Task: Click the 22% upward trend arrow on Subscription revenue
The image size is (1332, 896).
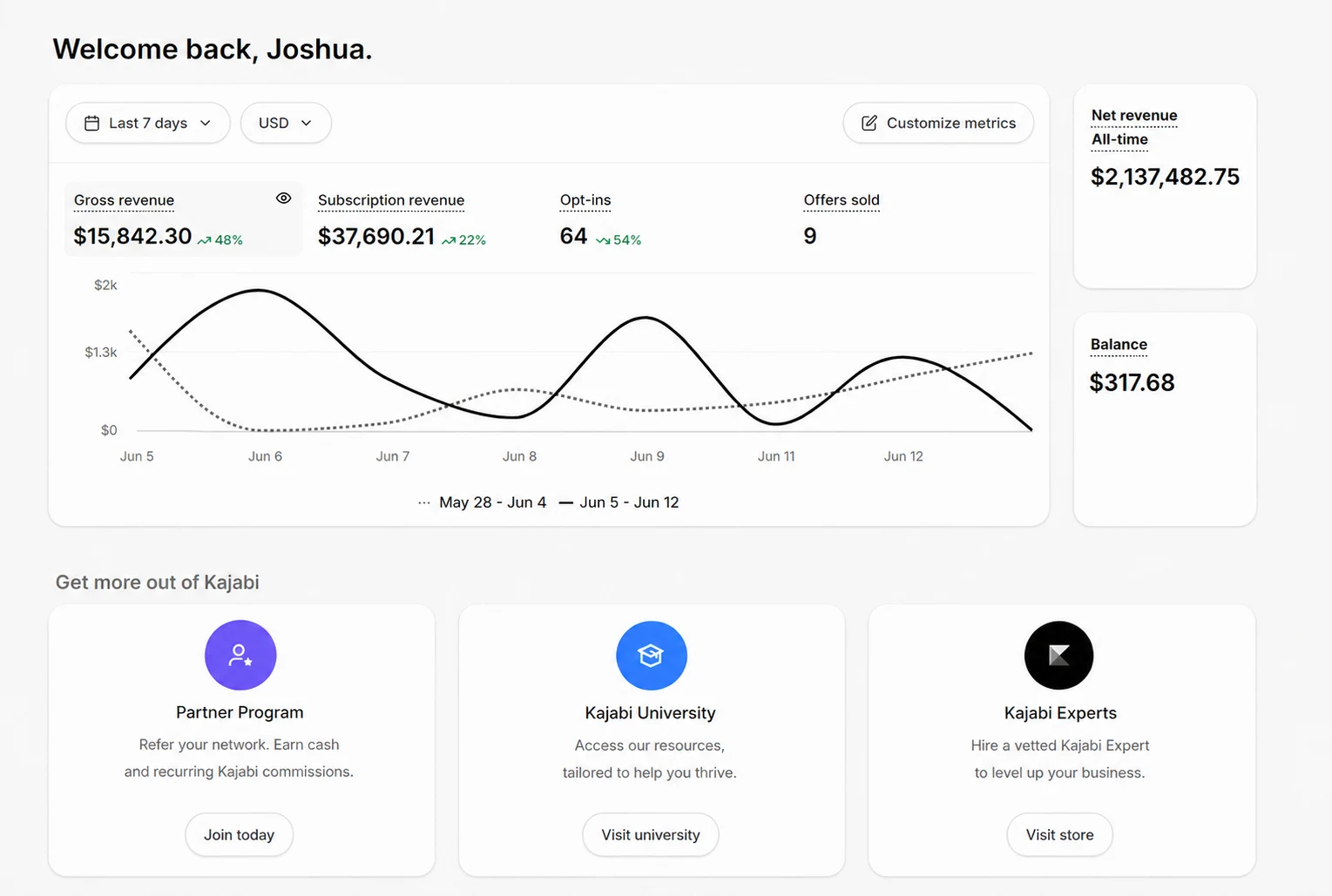Action: click(x=449, y=240)
